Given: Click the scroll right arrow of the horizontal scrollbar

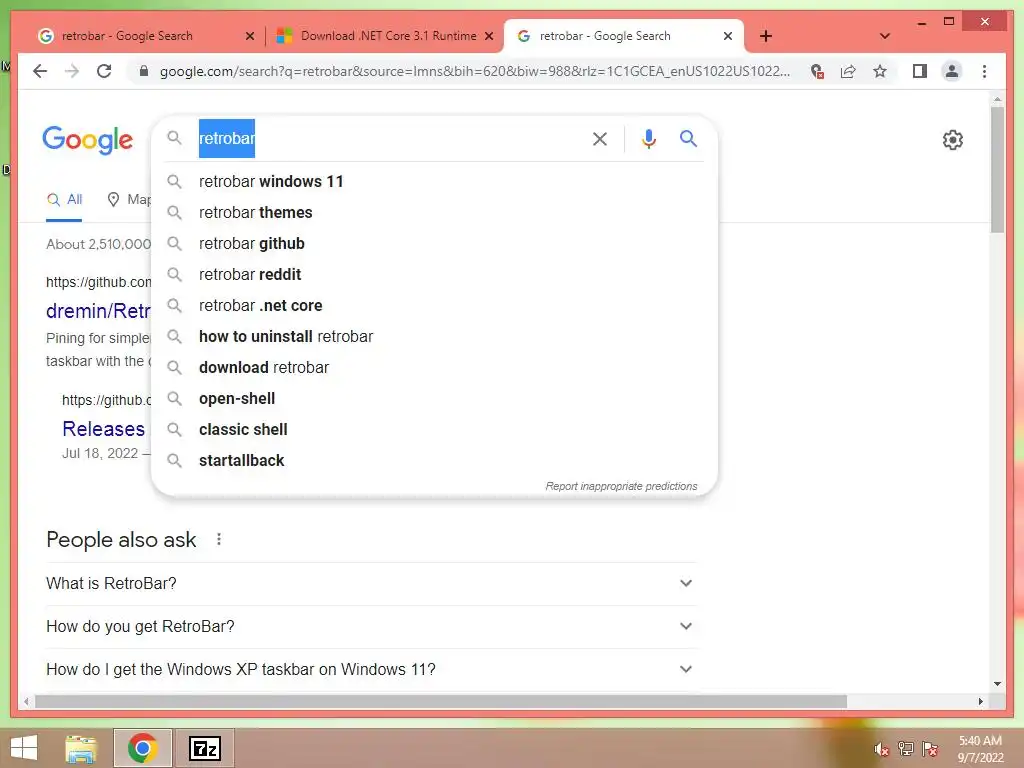Looking at the screenshot, I should click(980, 701).
